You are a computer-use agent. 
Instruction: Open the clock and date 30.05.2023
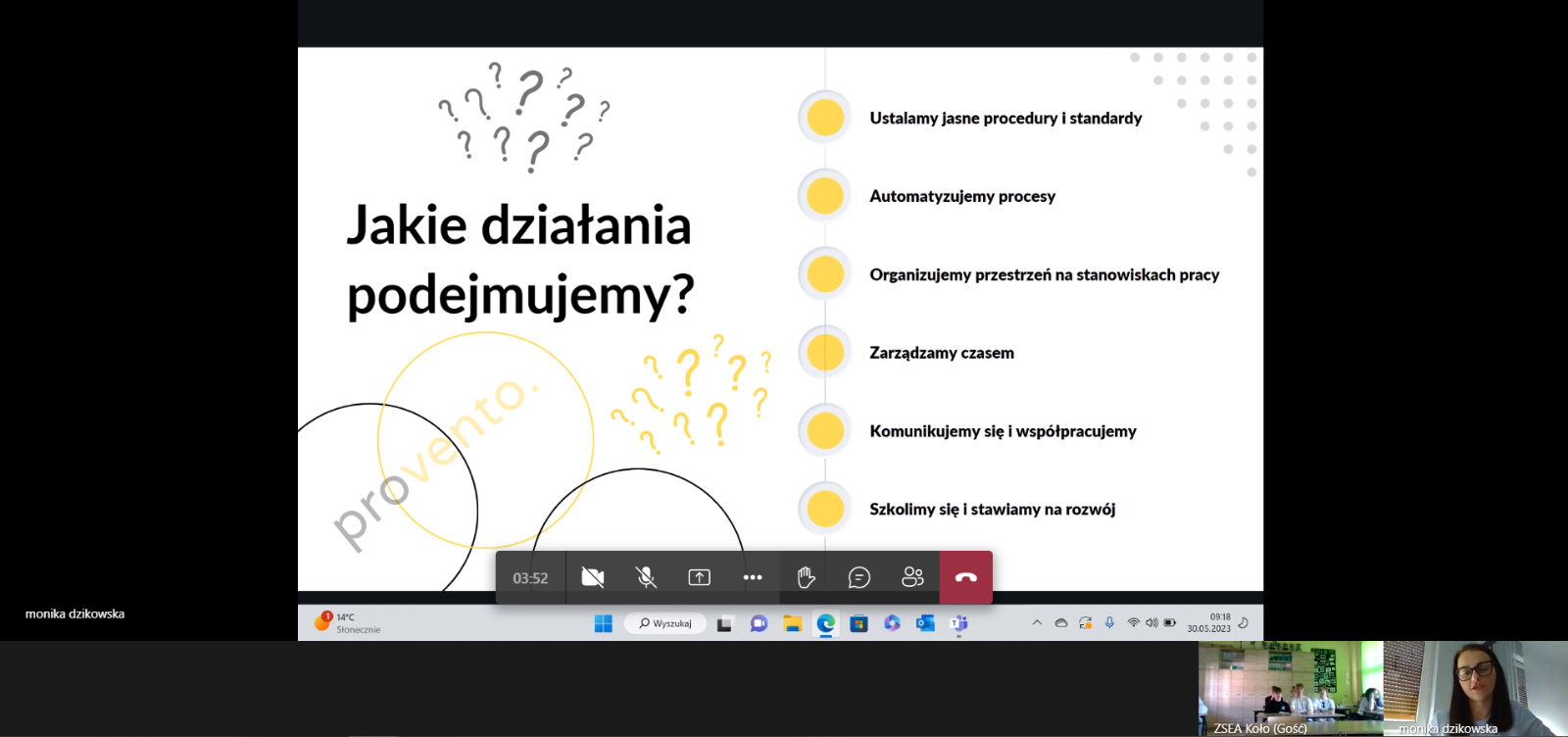pos(1208,622)
